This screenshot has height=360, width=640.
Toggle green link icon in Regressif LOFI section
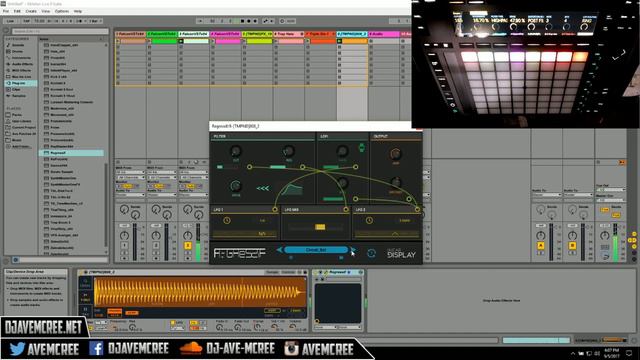[x=361, y=148]
